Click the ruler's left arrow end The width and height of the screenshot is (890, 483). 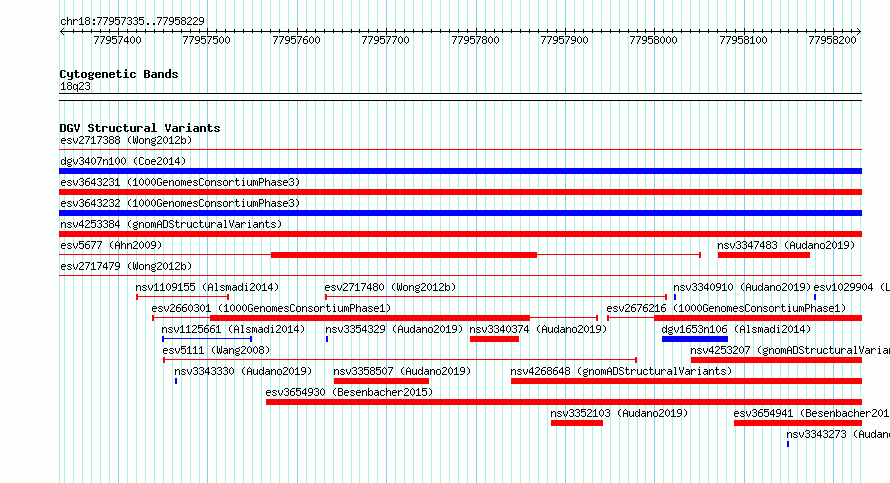coord(62,31)
